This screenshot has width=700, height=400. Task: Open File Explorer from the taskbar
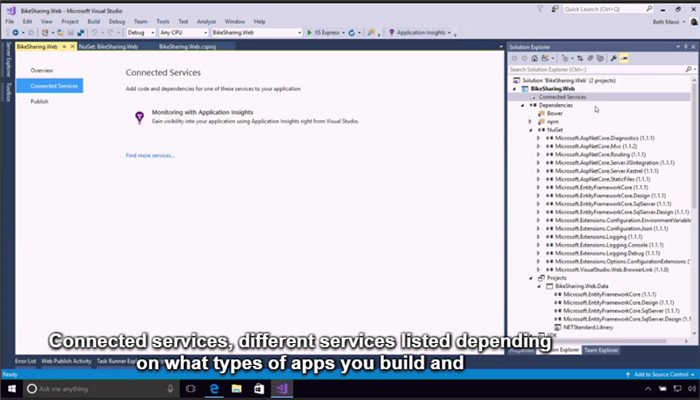coord(237,388)
